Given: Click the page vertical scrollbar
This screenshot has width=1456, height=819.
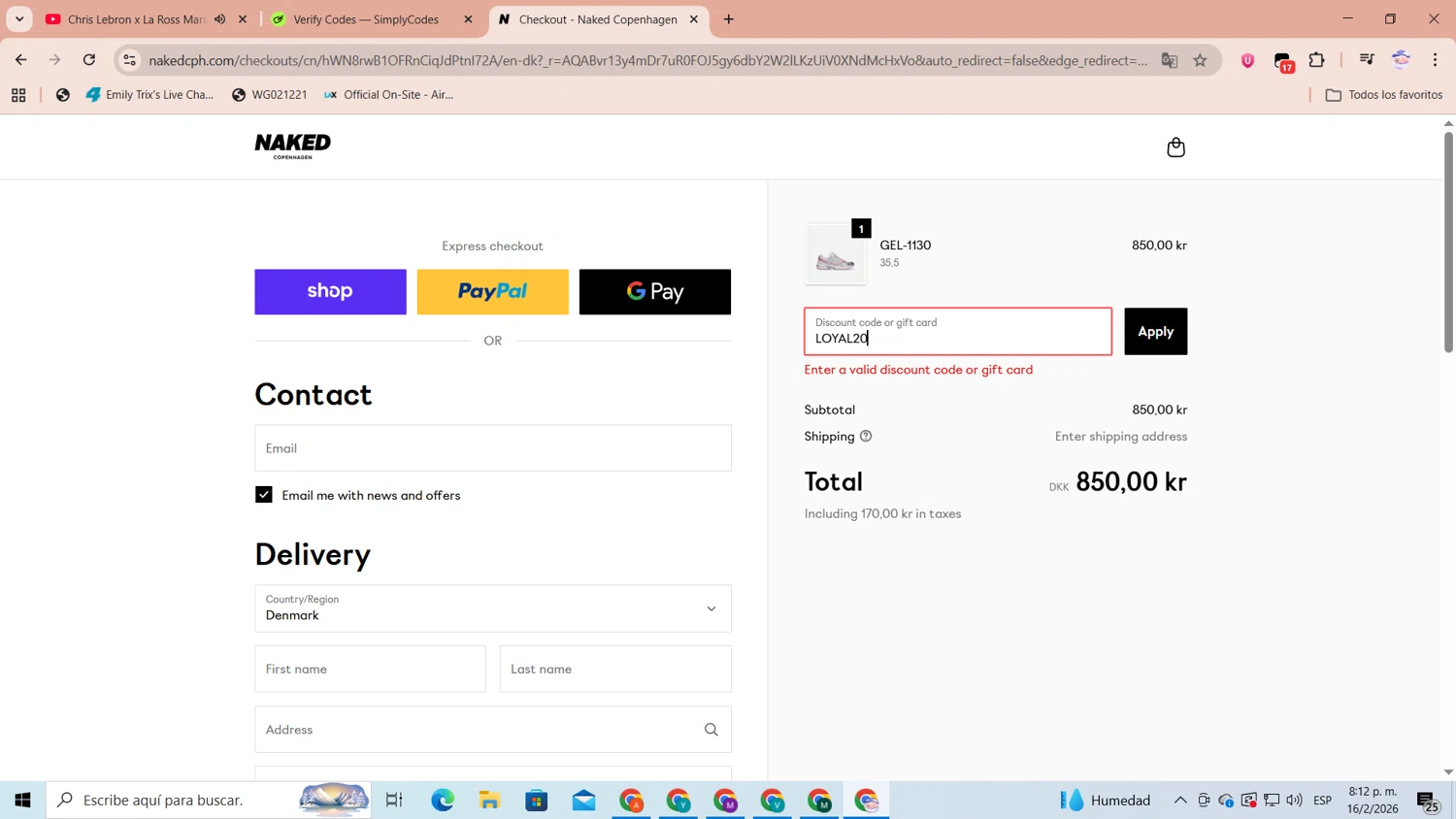Looking at the screenshot, I should point(1448,243).
